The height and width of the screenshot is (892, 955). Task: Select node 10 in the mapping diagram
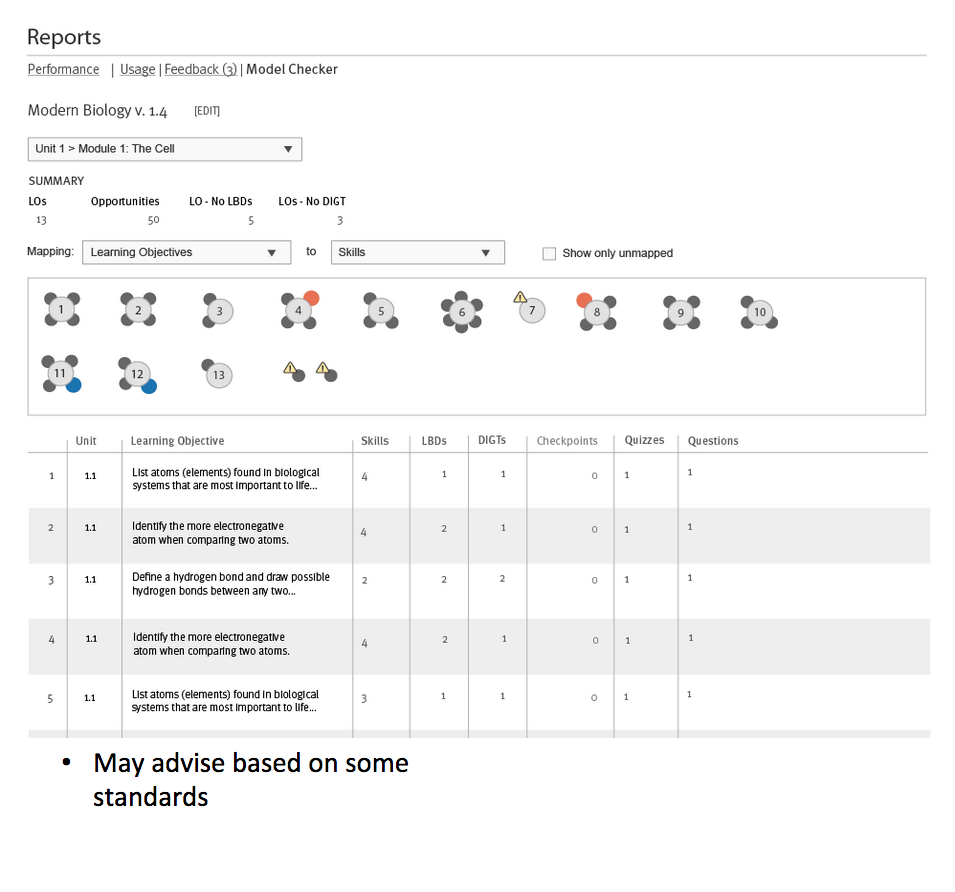[x=759, y=312]
